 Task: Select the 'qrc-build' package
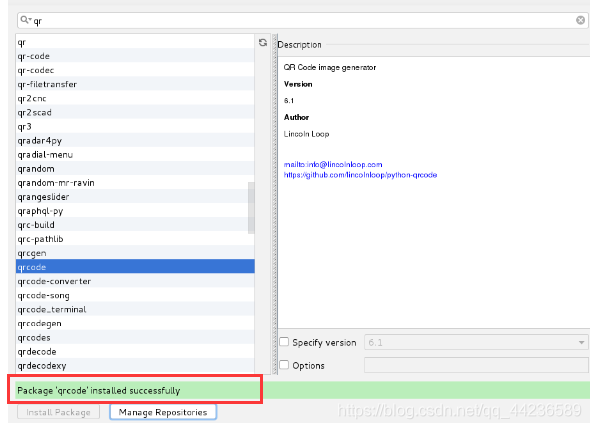pos(135,225)
